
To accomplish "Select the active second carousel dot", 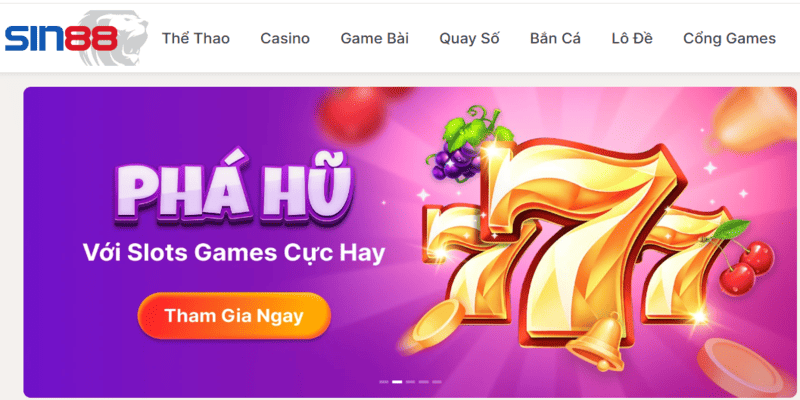I will click(397, 382).
